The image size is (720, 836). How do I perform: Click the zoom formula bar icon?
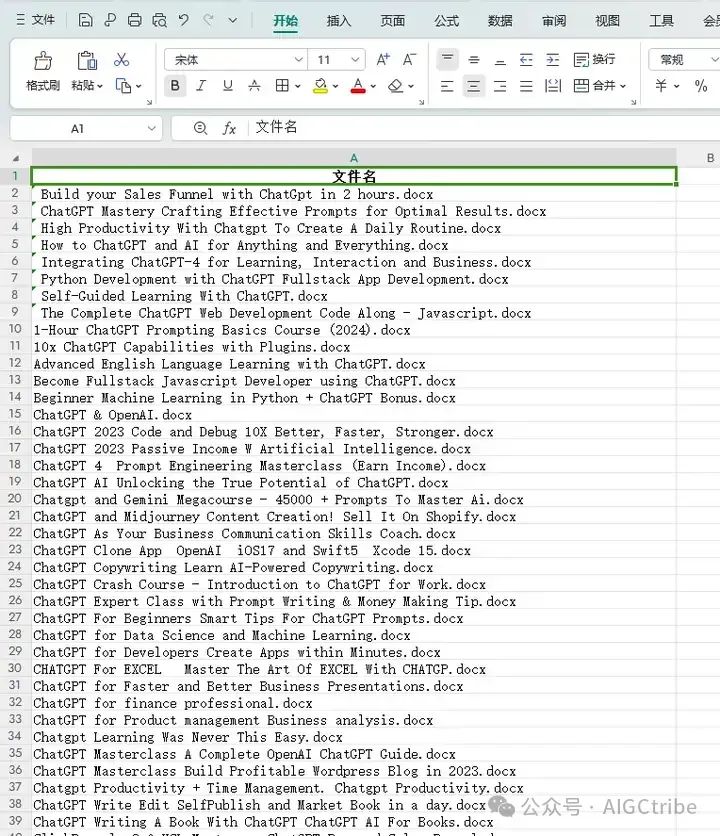coord(201,128)
